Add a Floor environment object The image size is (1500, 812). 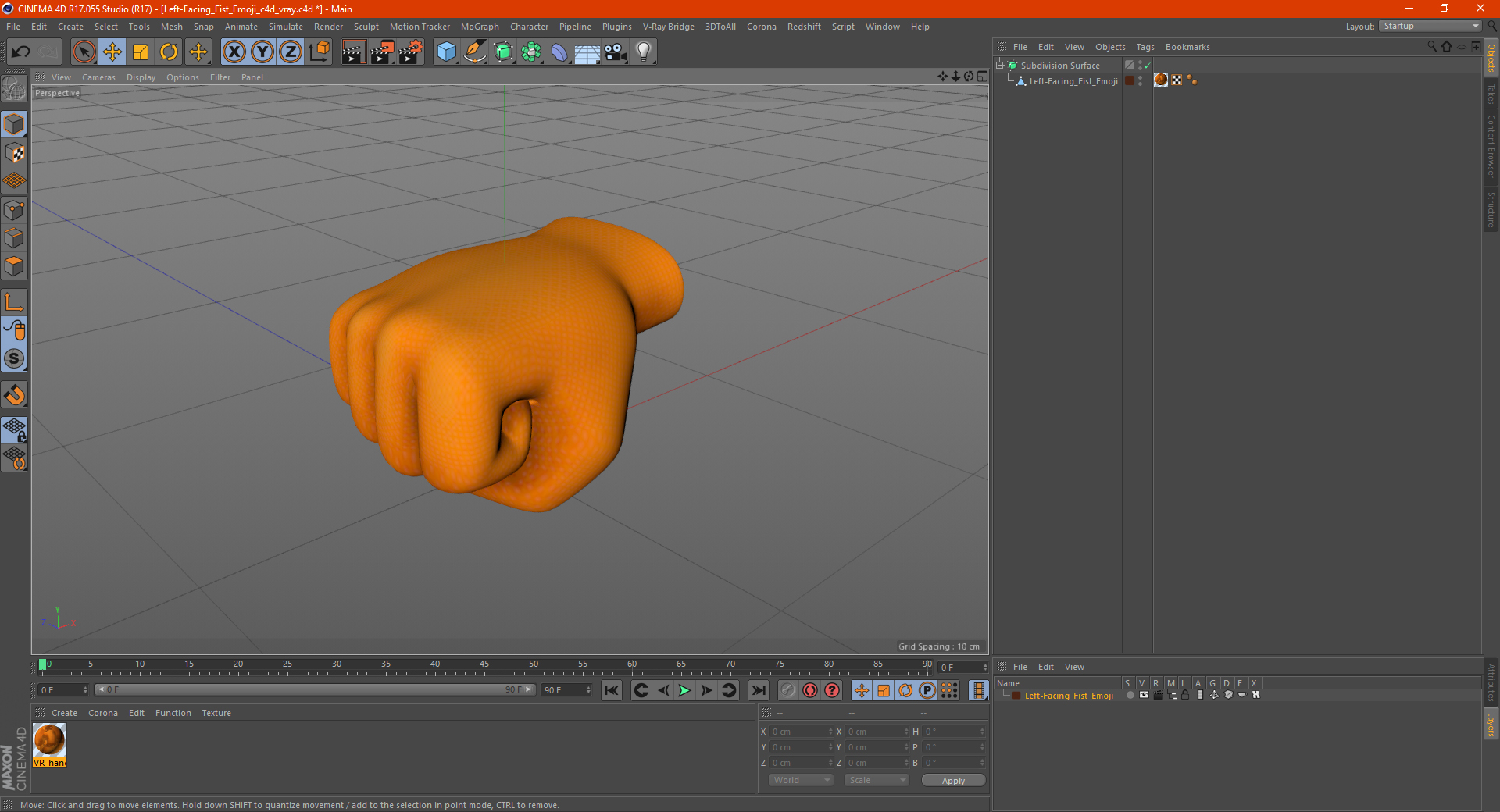click(587, 52)
